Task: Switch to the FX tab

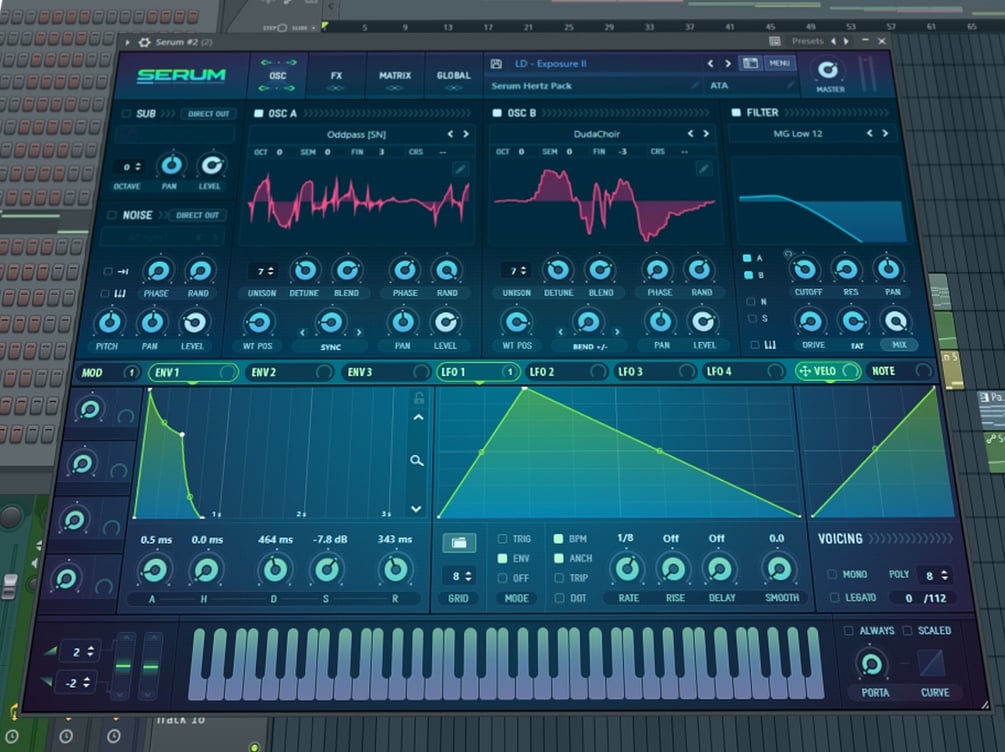Action: coord(336,76)
